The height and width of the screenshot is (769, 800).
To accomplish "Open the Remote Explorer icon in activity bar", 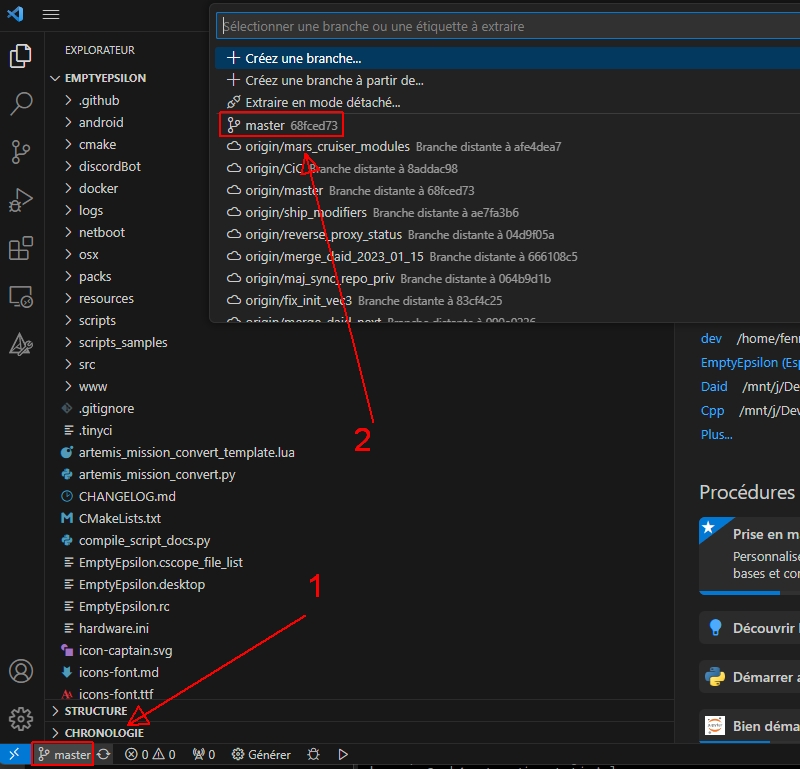I will click(x=21, y=297).
